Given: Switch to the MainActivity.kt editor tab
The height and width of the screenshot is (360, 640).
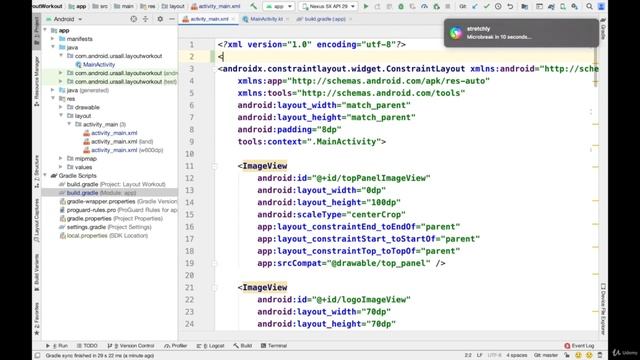Looking at the screenshot, I should (266, 19).
